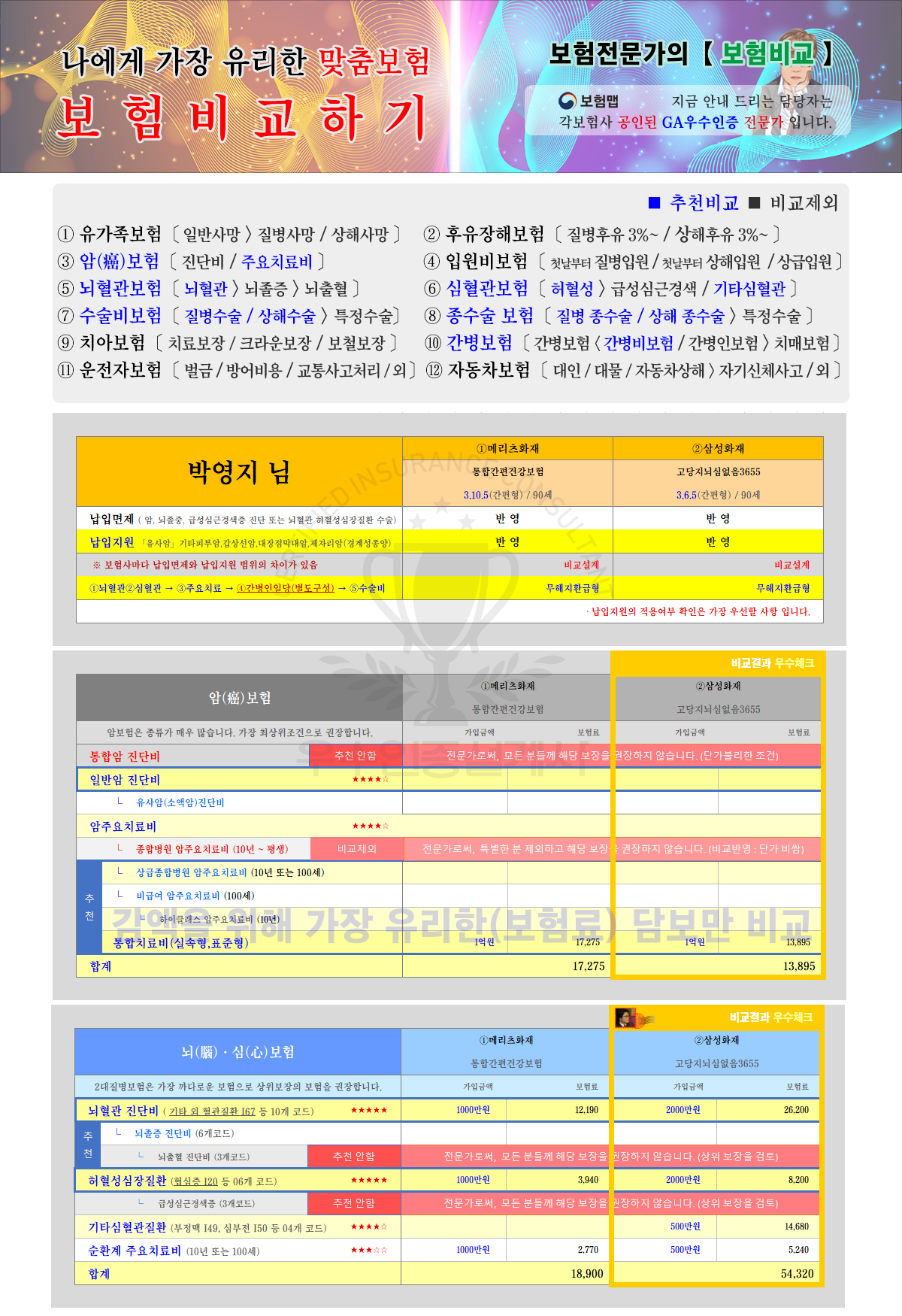Viewport: 902px width, 1316px height.
Task: Click the 17,275 total in the 암보험 합계 row
Action: (x=589, y=966)
